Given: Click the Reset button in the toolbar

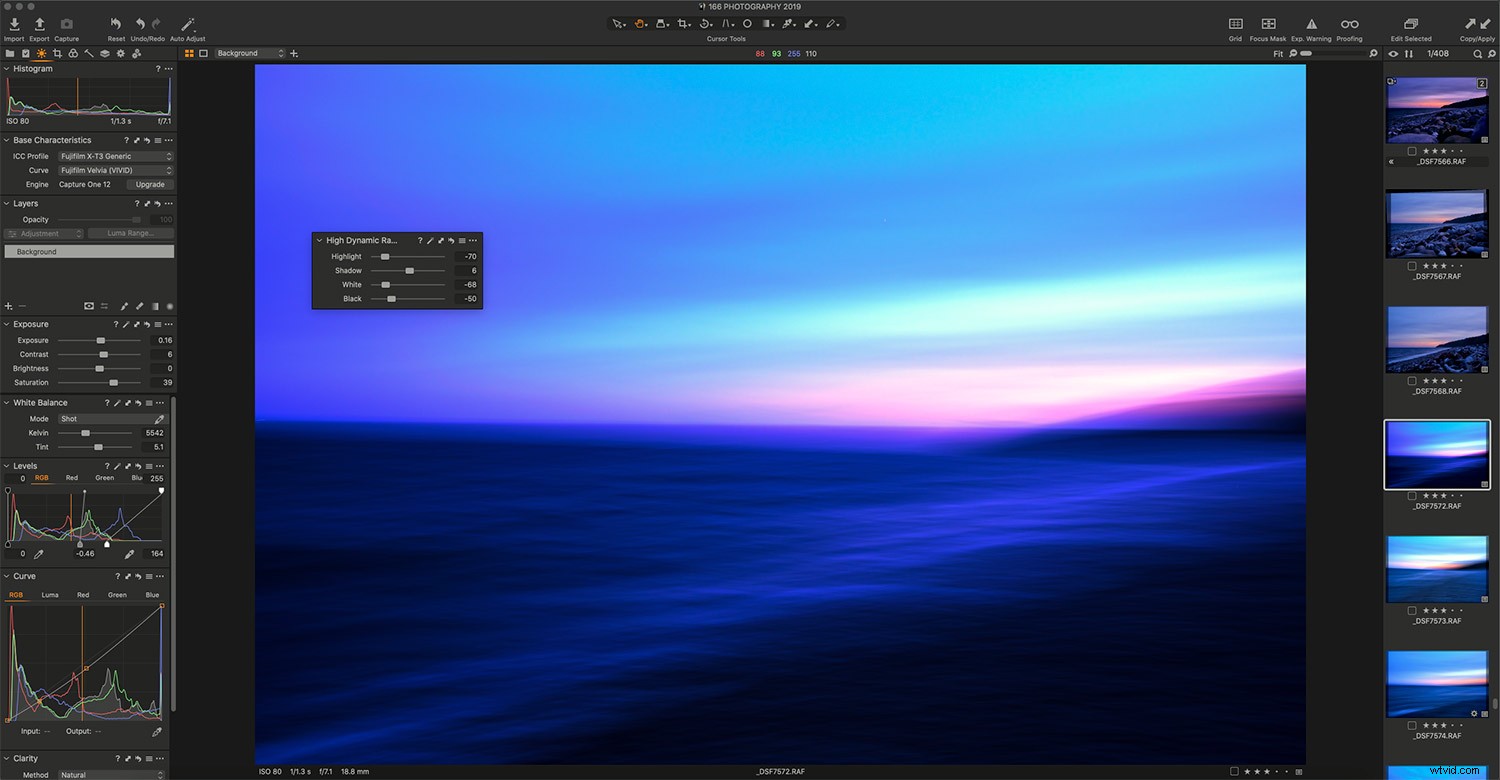Looking at the screenshot, I should pos(115,22).
